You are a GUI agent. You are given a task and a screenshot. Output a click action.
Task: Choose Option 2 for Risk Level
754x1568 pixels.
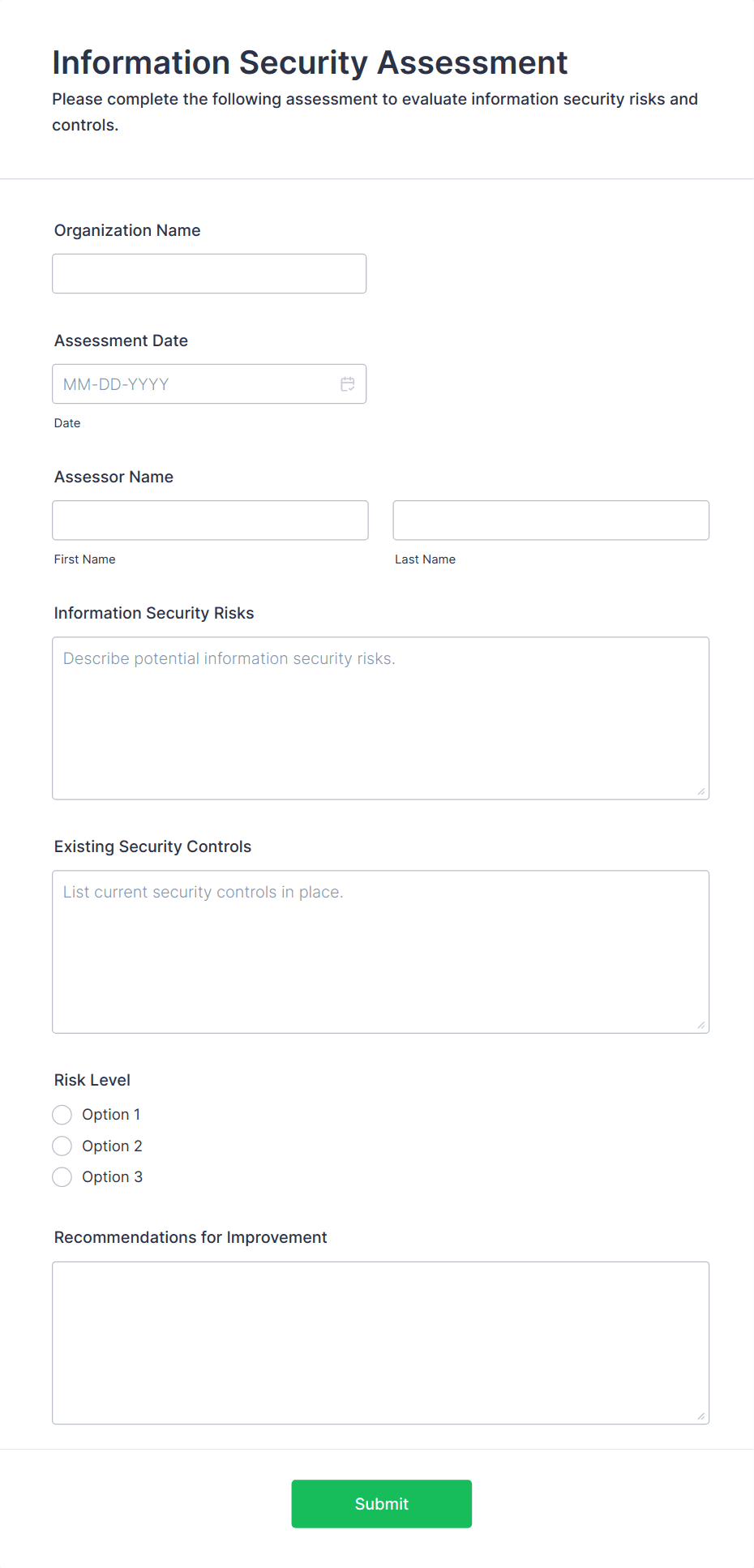coord(62,1146)
